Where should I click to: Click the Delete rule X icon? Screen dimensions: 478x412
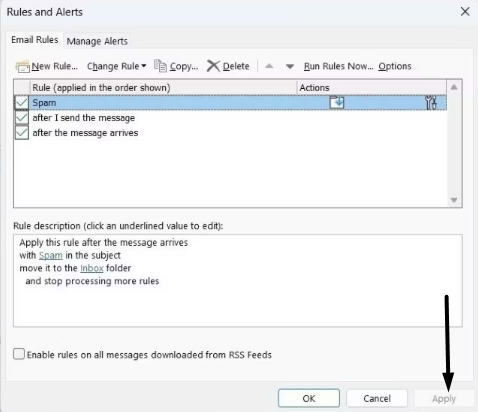[213, 66]
